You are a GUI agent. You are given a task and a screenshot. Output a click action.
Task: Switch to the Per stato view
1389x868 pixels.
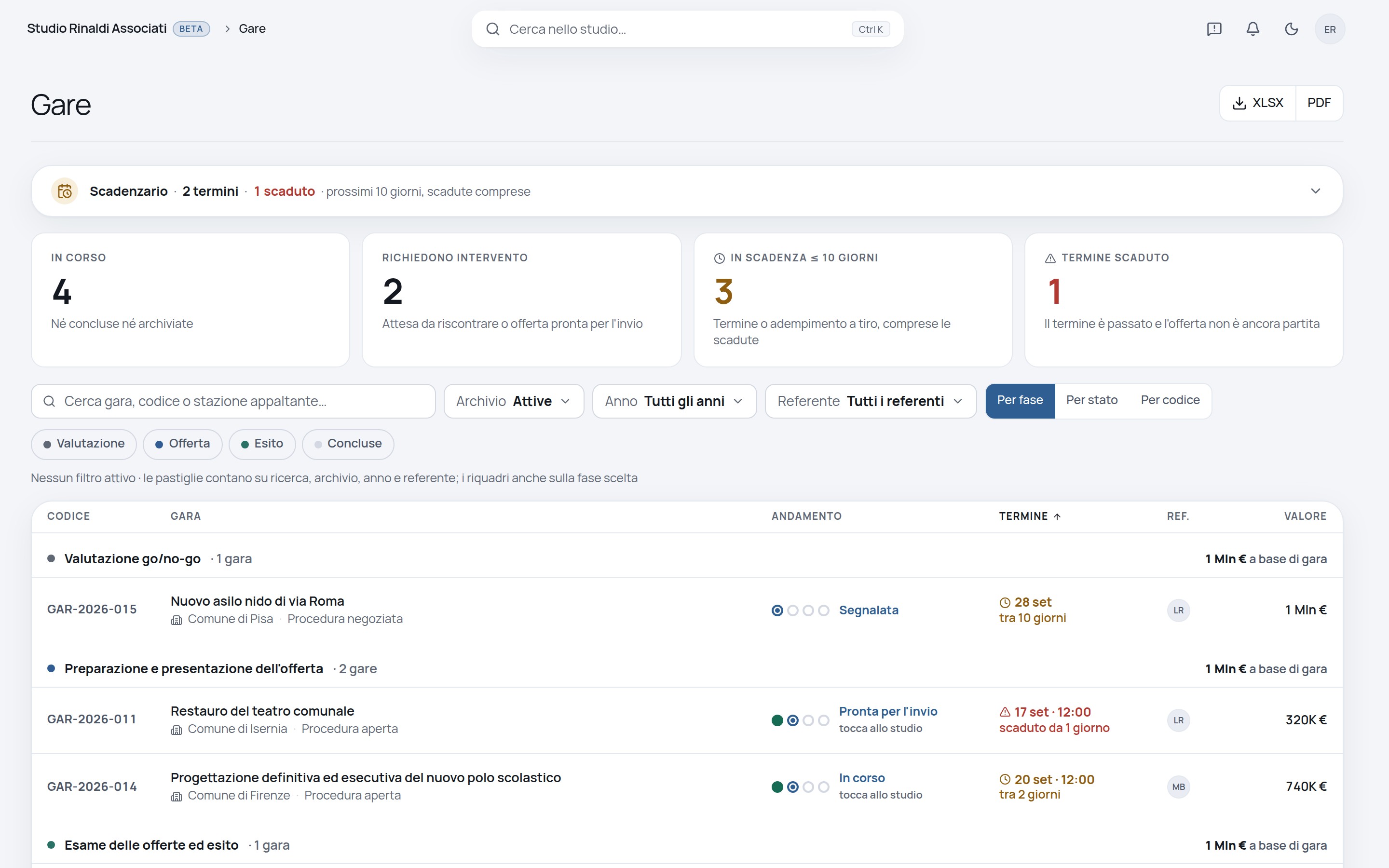point(1092,400)
